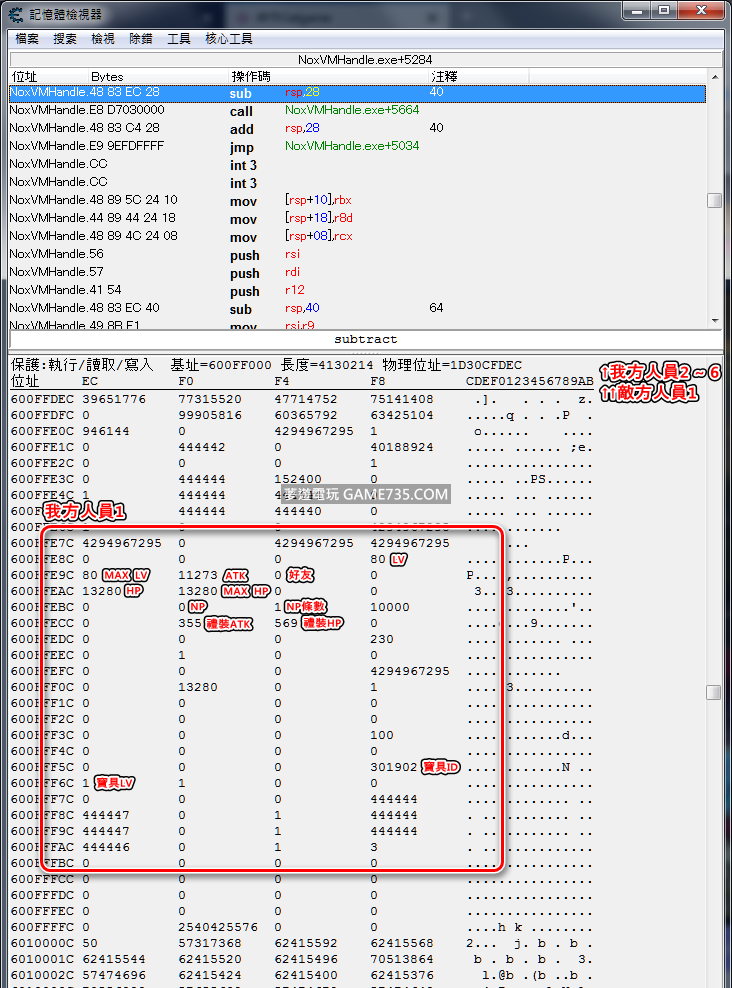Click the 寶具ID value 301902
The width and height of the screenshot is (732, 988).
[394, 767]
